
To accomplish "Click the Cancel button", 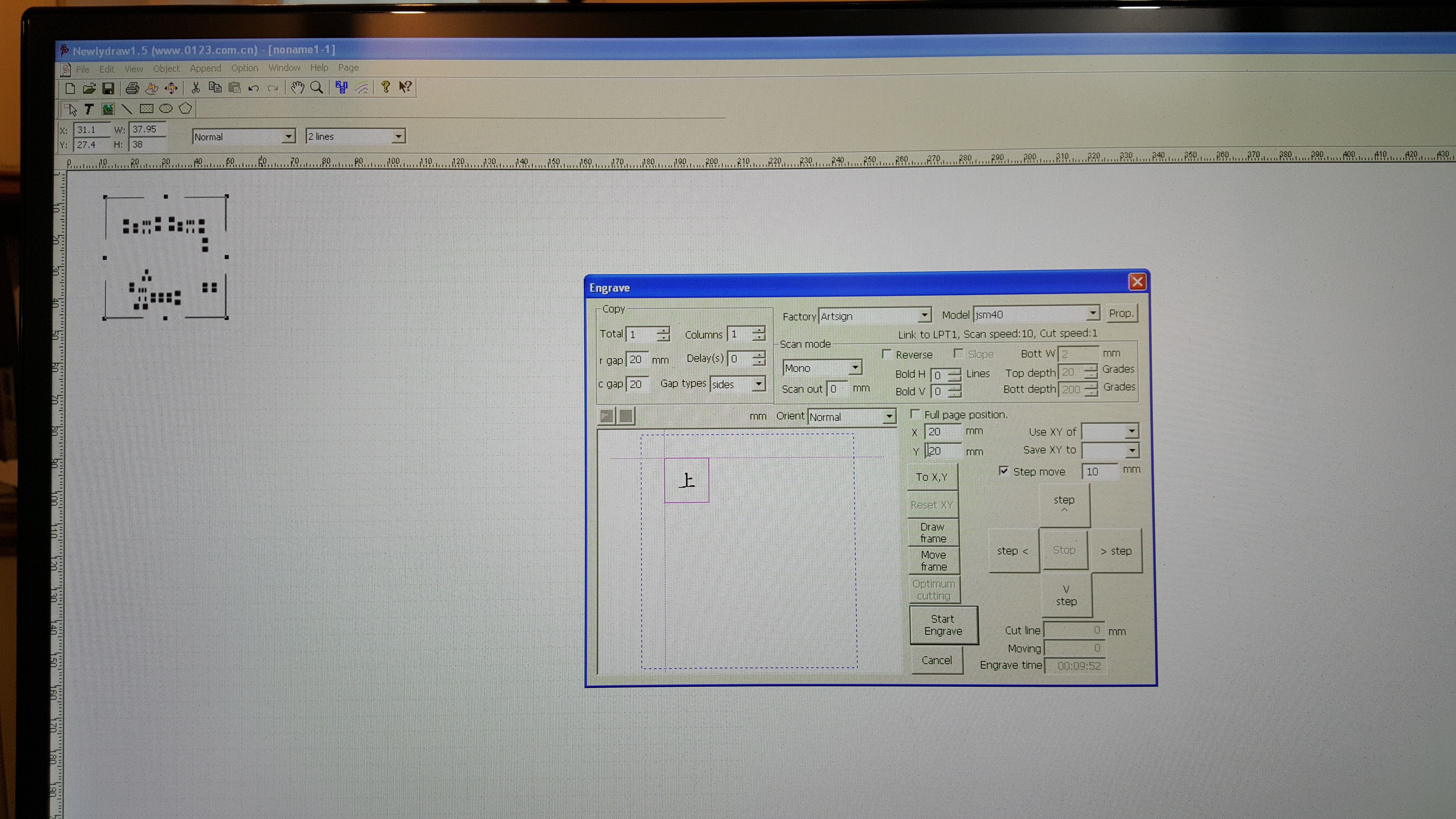I will [x=937, y=660].
